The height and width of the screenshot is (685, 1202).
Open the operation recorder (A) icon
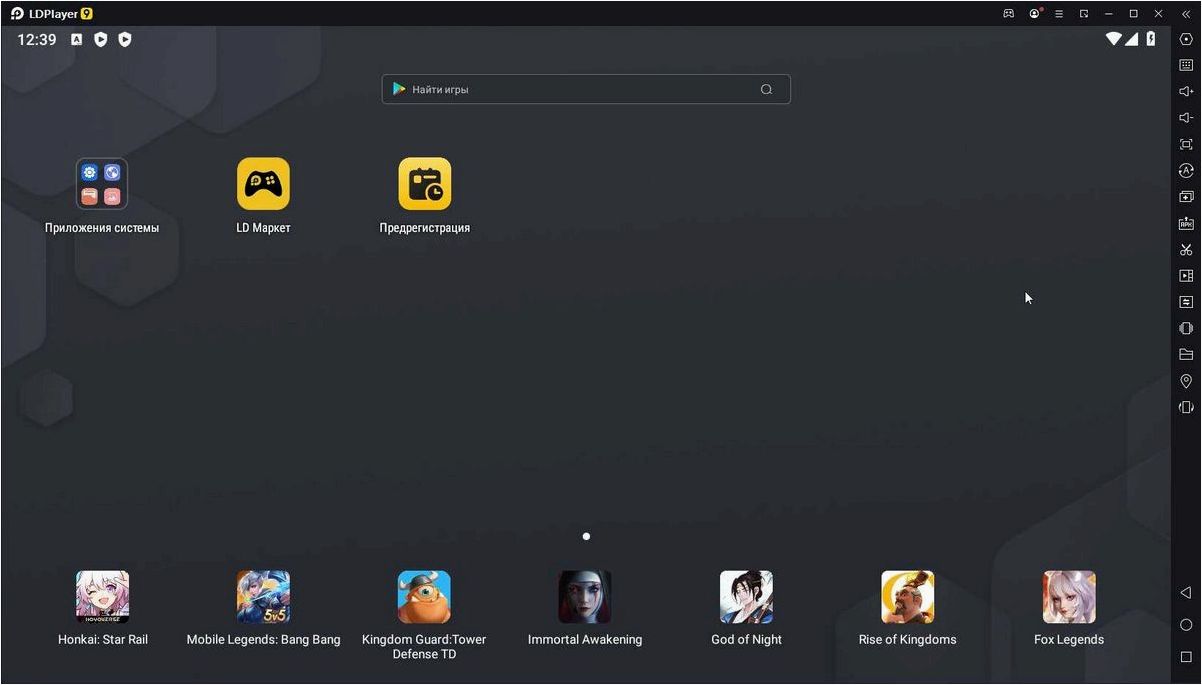[1186, 171]
